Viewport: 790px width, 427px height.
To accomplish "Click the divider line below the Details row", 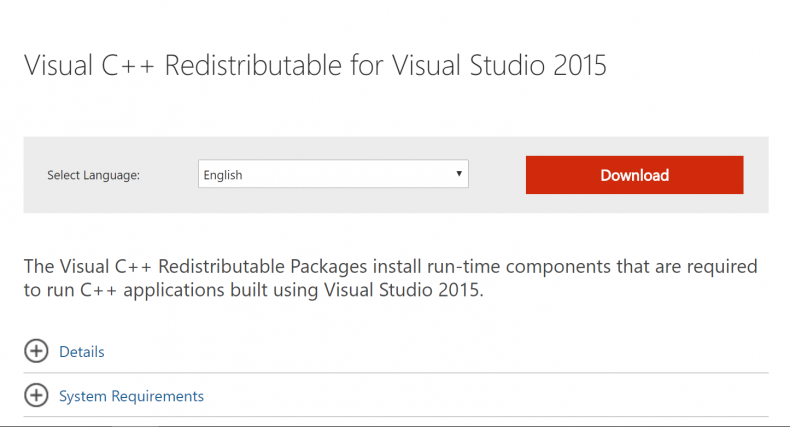I will pos(396,373).
